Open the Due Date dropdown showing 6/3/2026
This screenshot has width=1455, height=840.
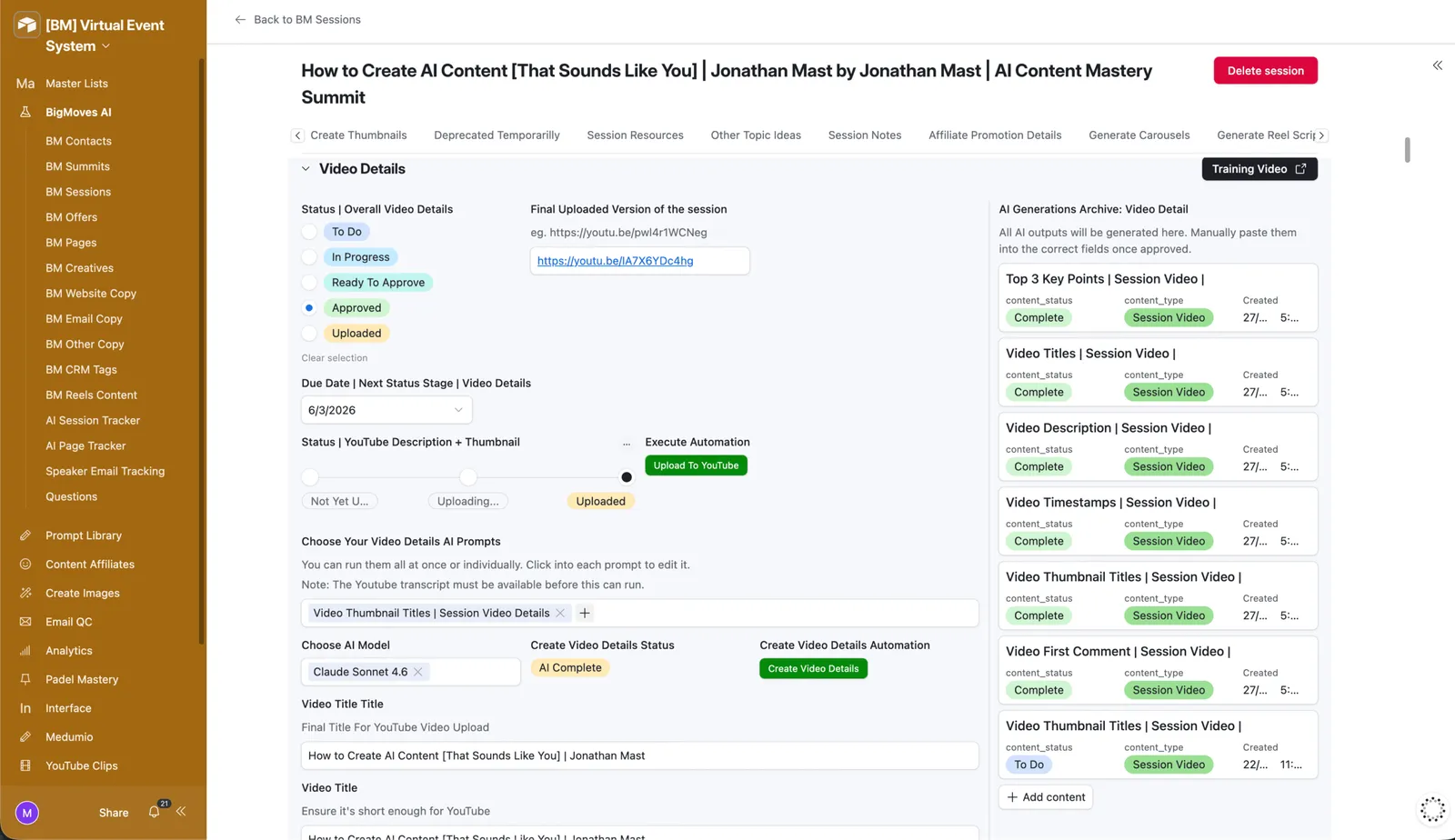pos(386,410)
